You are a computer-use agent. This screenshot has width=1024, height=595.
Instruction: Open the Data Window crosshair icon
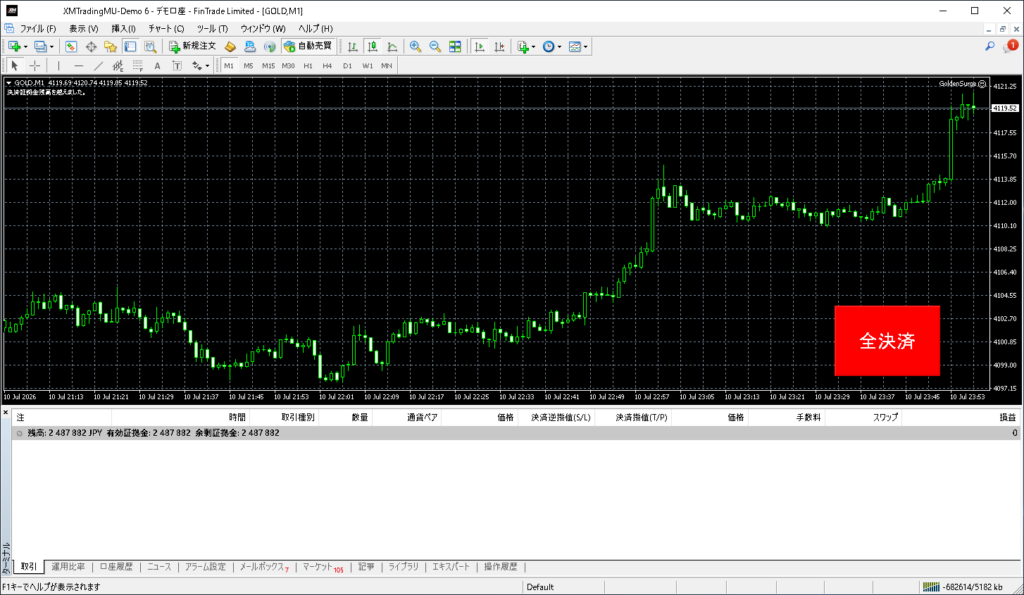coord(91,46)
